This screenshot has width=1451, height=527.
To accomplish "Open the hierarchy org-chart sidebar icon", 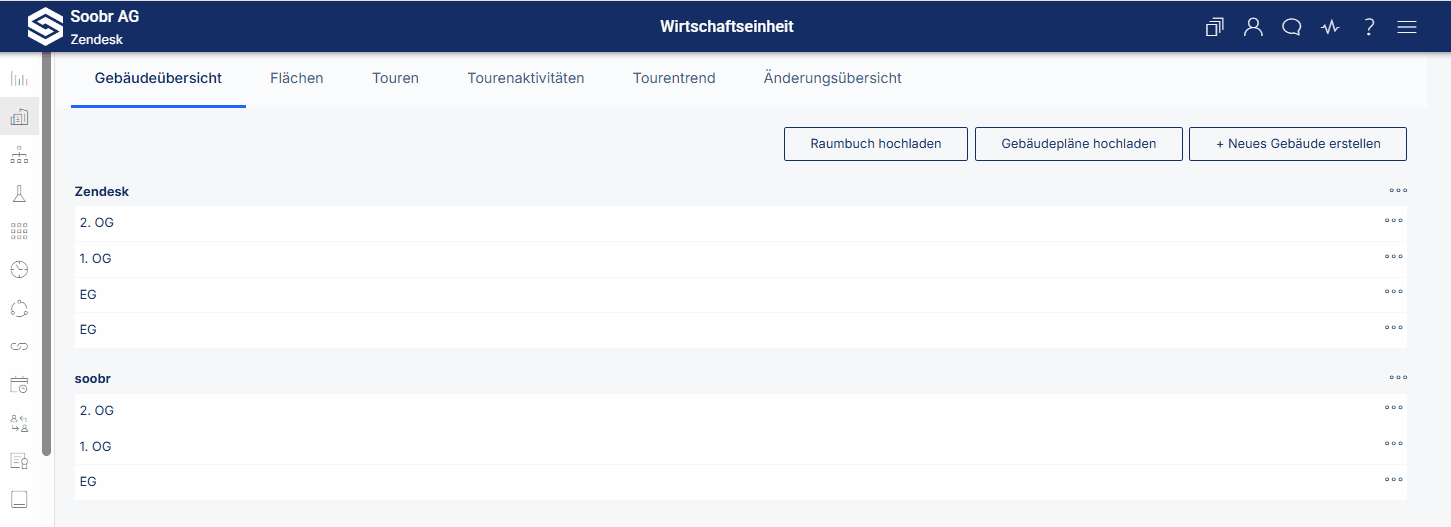I will coord(19,155).
